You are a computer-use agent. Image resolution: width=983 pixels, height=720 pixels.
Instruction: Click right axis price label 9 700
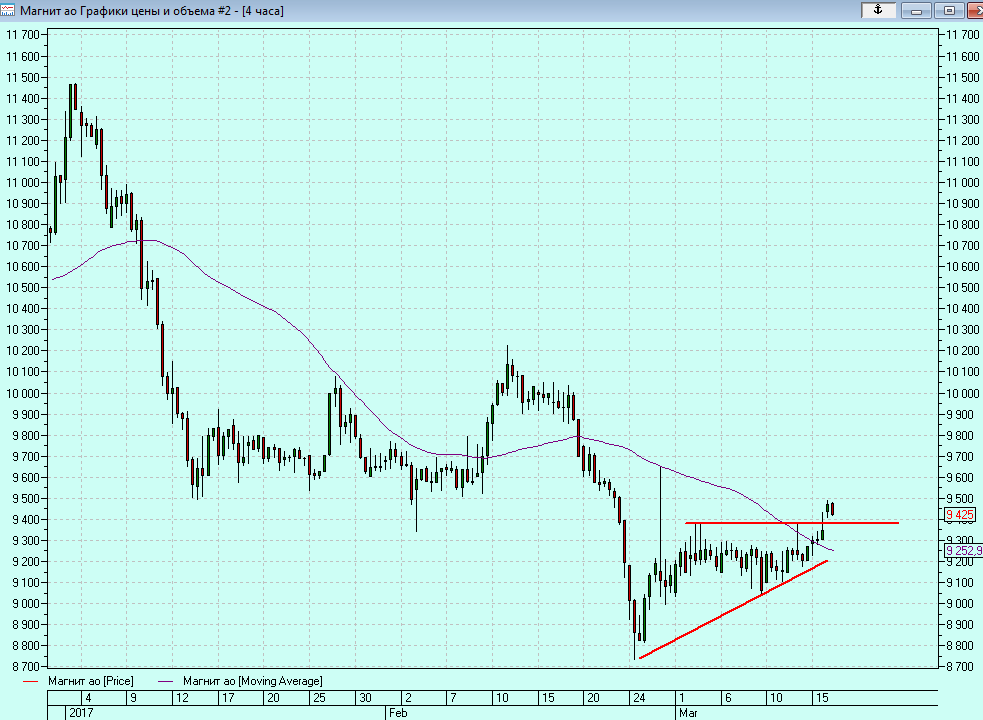pyautogui.click(x=962, y=457)
